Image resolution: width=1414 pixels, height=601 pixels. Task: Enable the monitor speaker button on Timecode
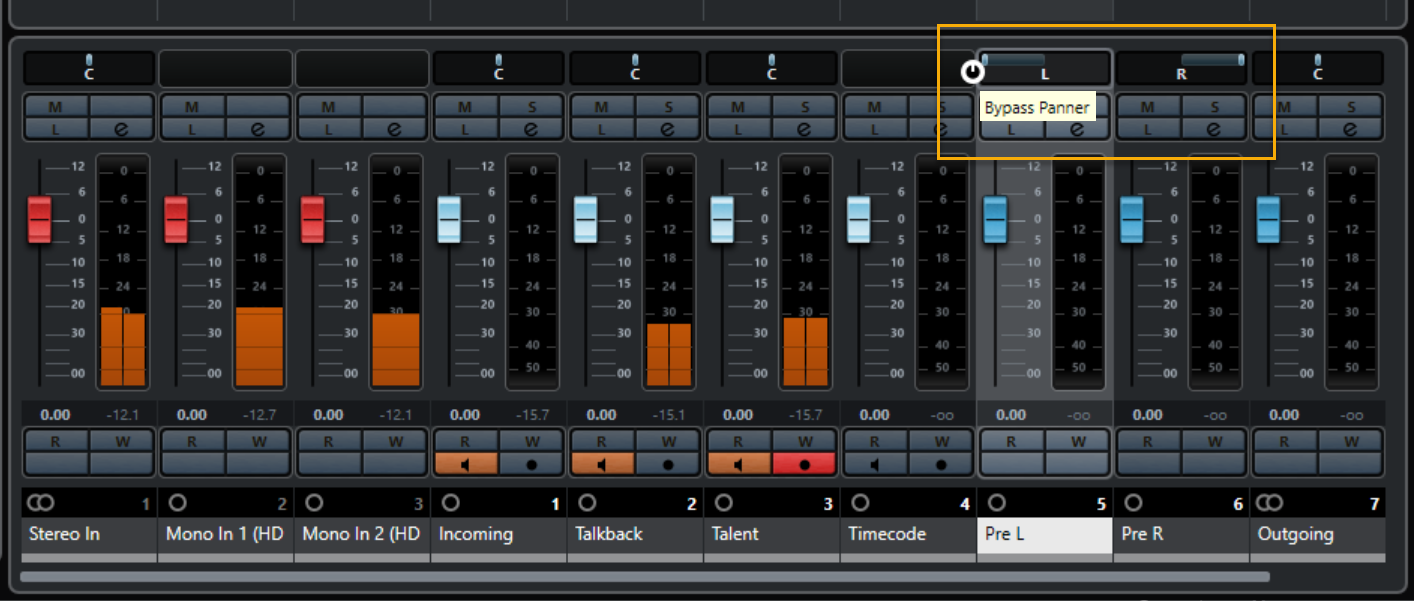point(874,464)
